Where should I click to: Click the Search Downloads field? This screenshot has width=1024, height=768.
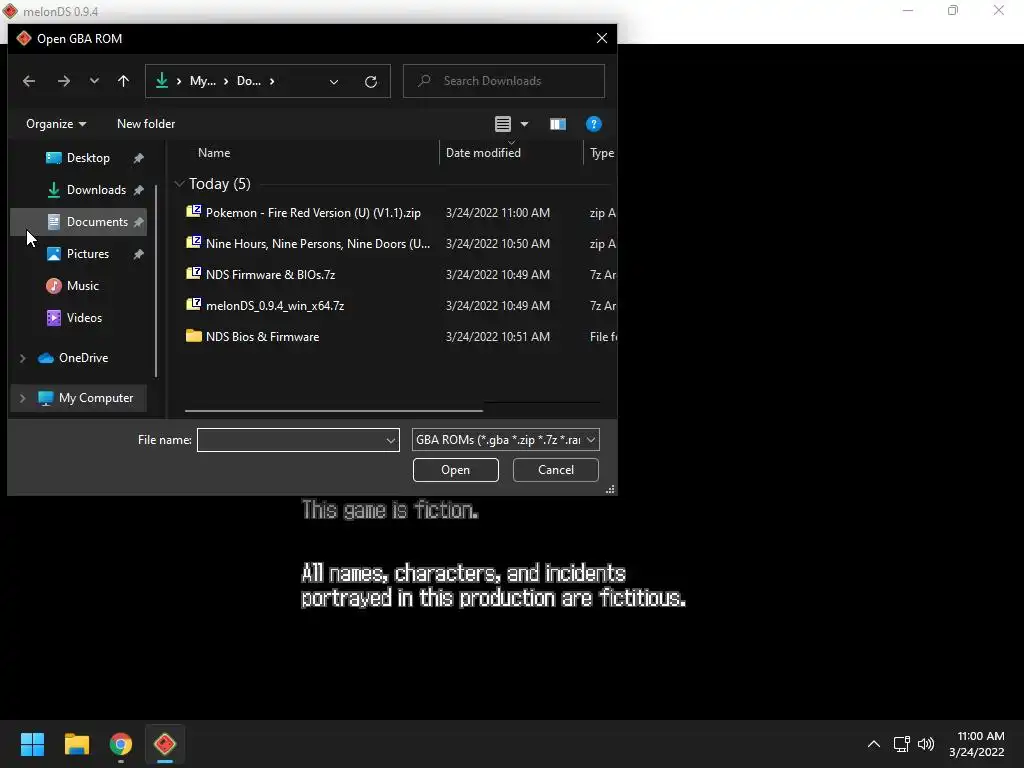click(x=504, y=81)
